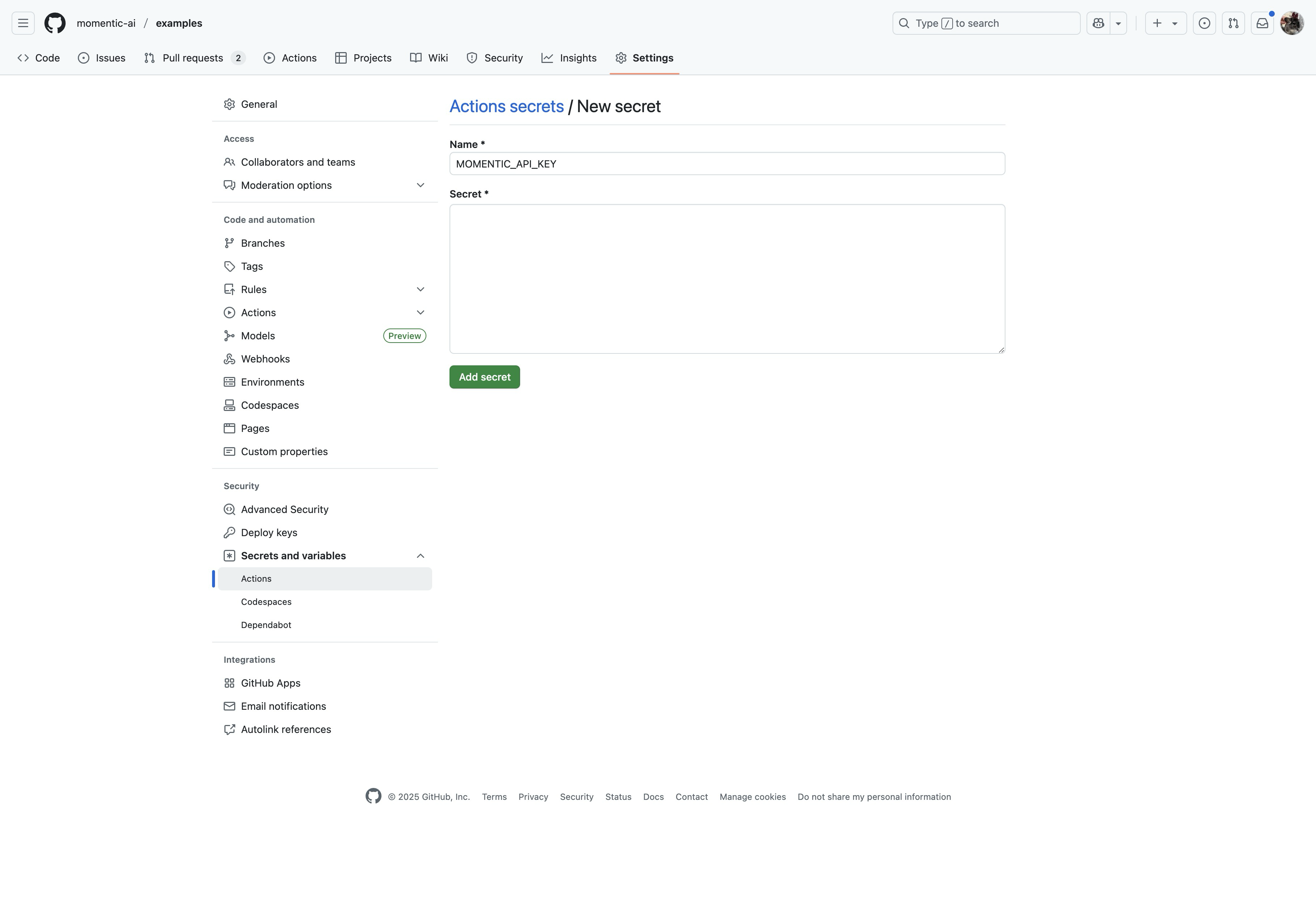Open the Insights tab
The height and width of the screenshot is (916, 1316).
point(569,58)
